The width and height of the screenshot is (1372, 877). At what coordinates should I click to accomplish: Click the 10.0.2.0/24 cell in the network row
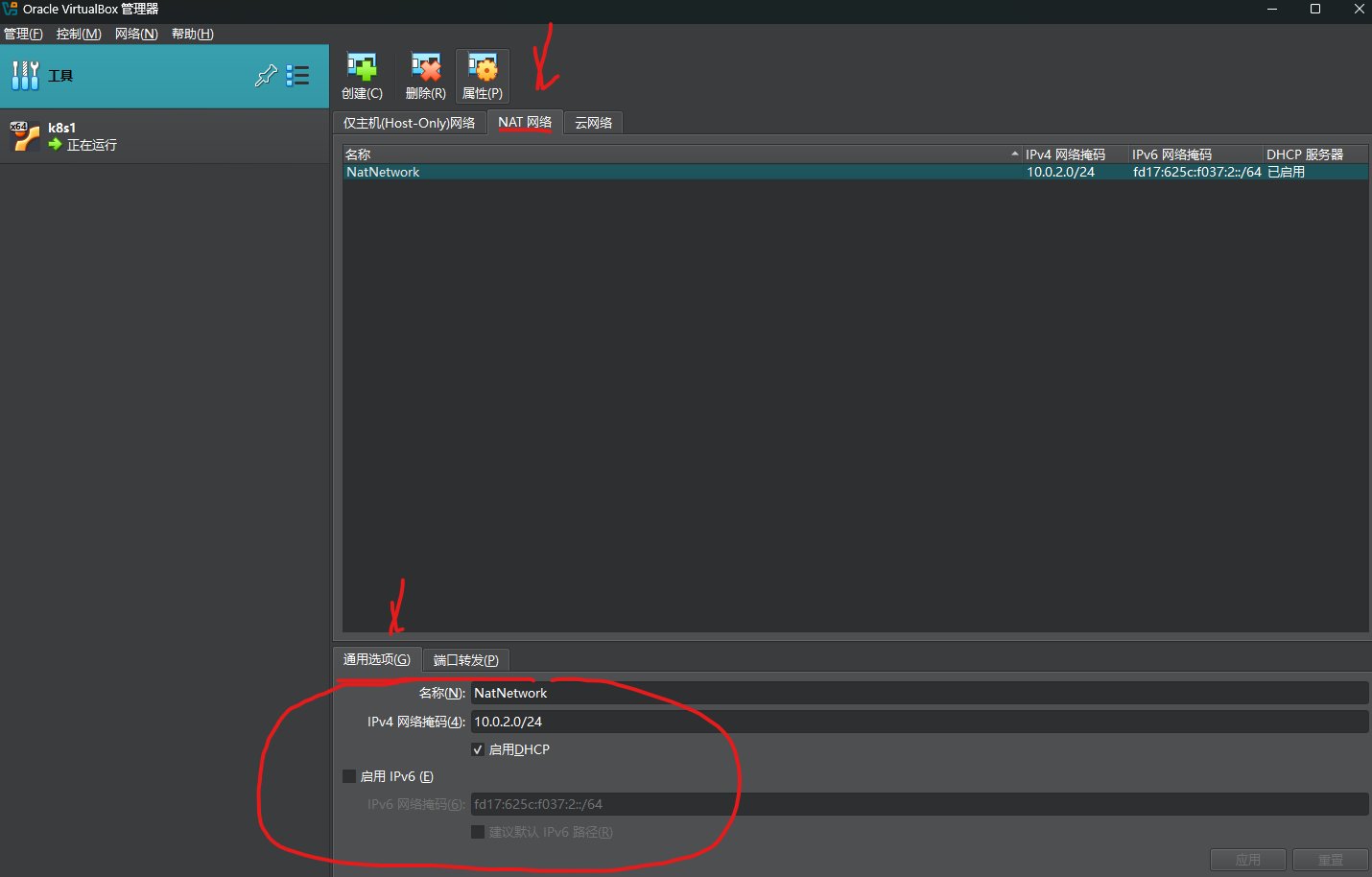click(1060, 172)
